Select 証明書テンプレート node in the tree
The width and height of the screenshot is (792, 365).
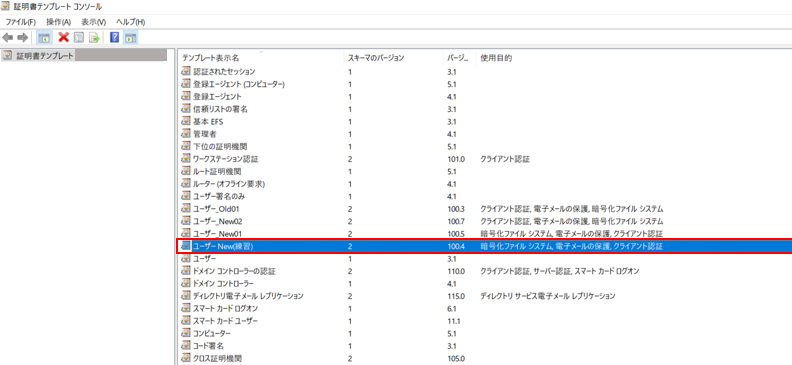[45, 56]
